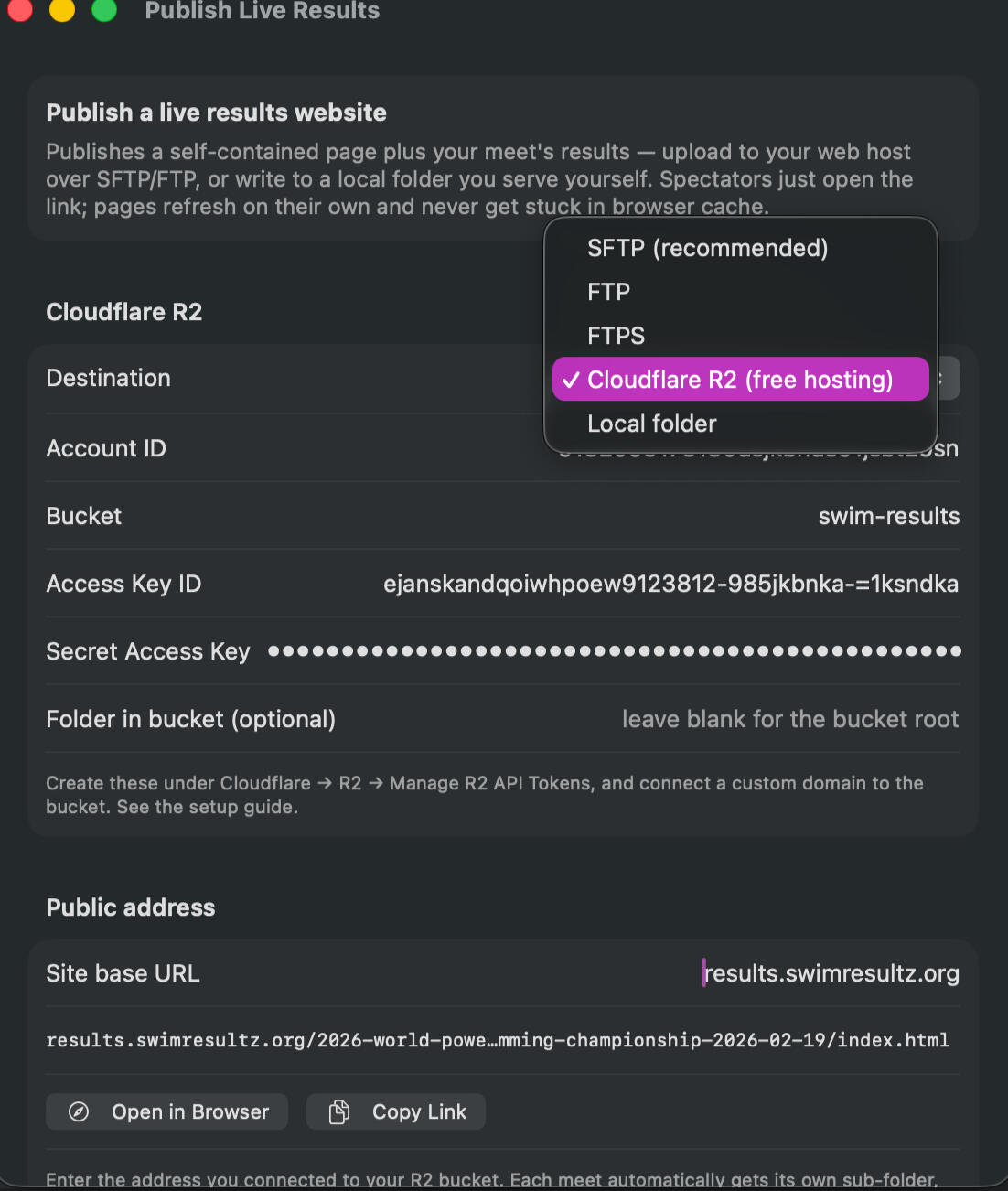
Task: Click the clipboard icon in Copy Link
Action: pyautogui.click(x=339, y=1111)
